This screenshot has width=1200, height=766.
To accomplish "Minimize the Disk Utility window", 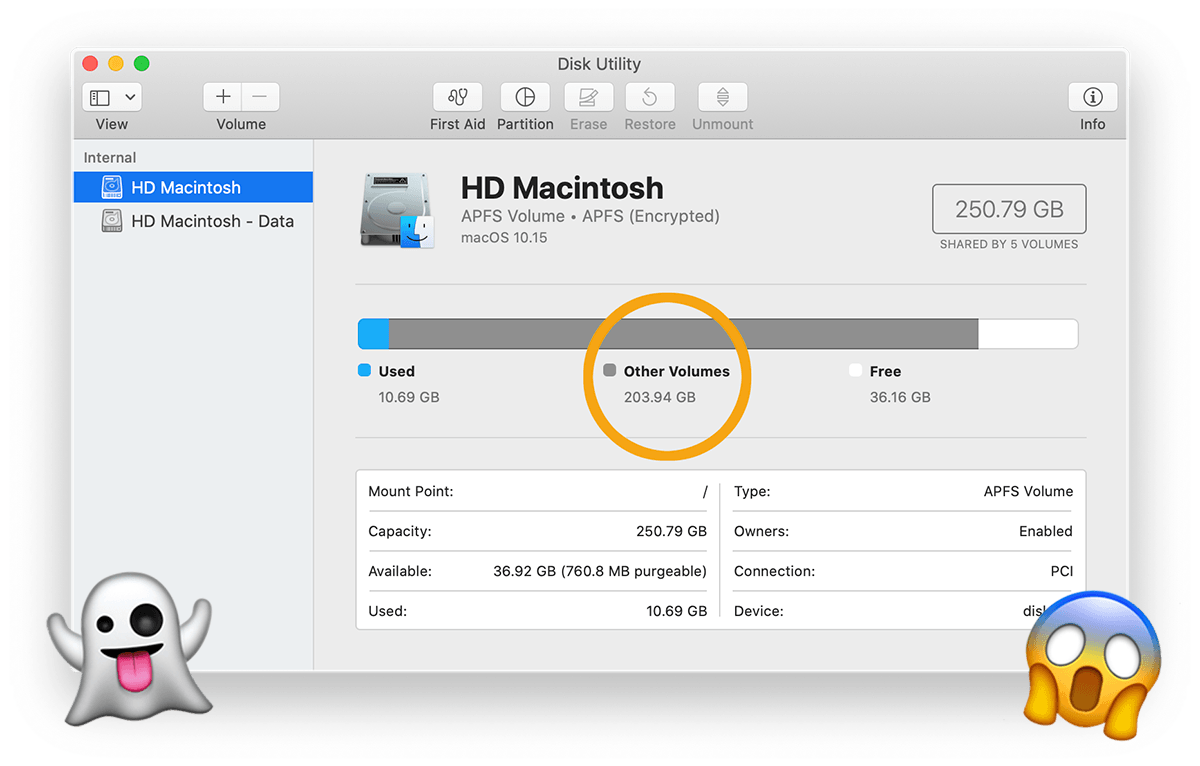I will pyautogui.click(x=116, y=64).
